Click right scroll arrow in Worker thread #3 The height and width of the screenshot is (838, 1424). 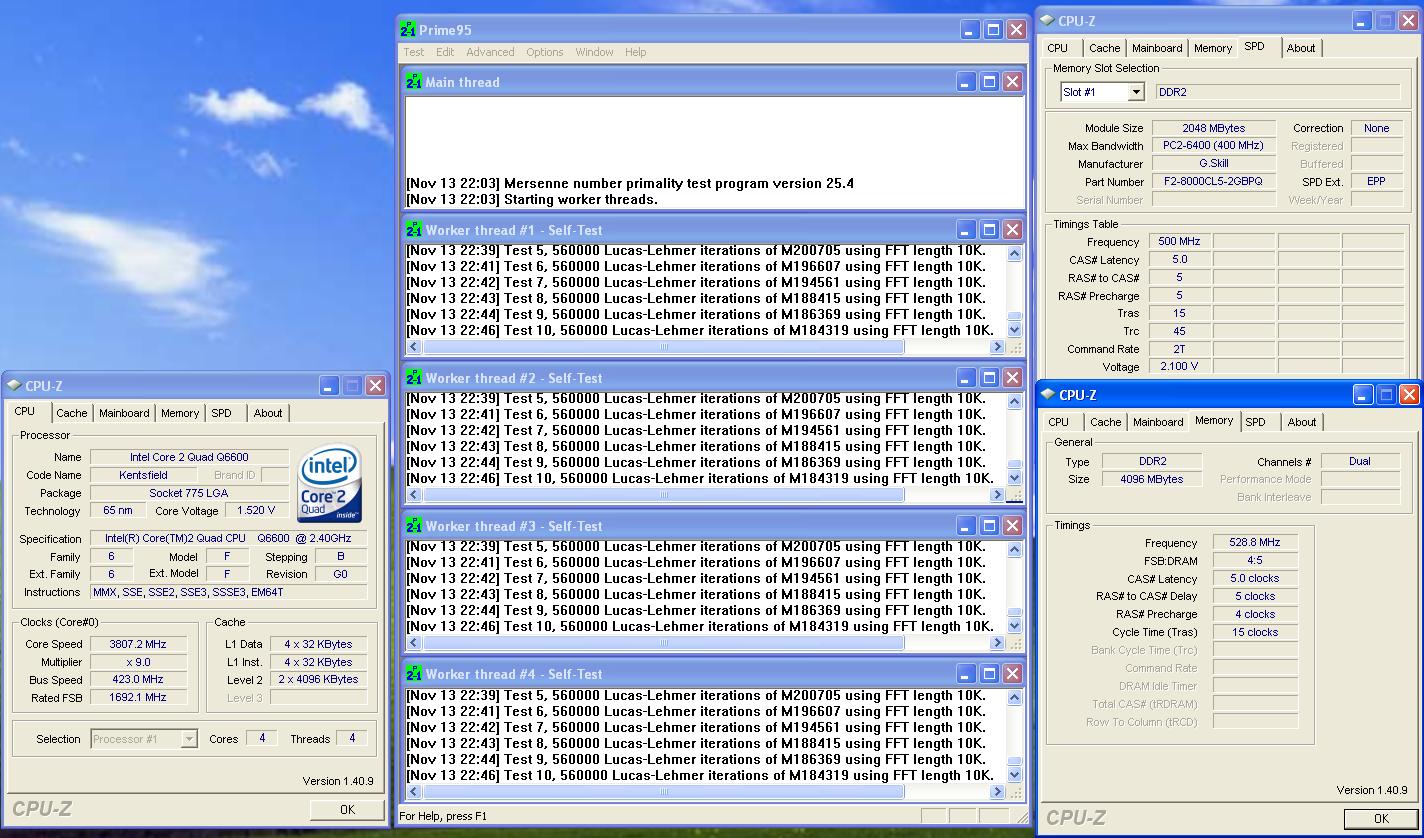[997, 643]
